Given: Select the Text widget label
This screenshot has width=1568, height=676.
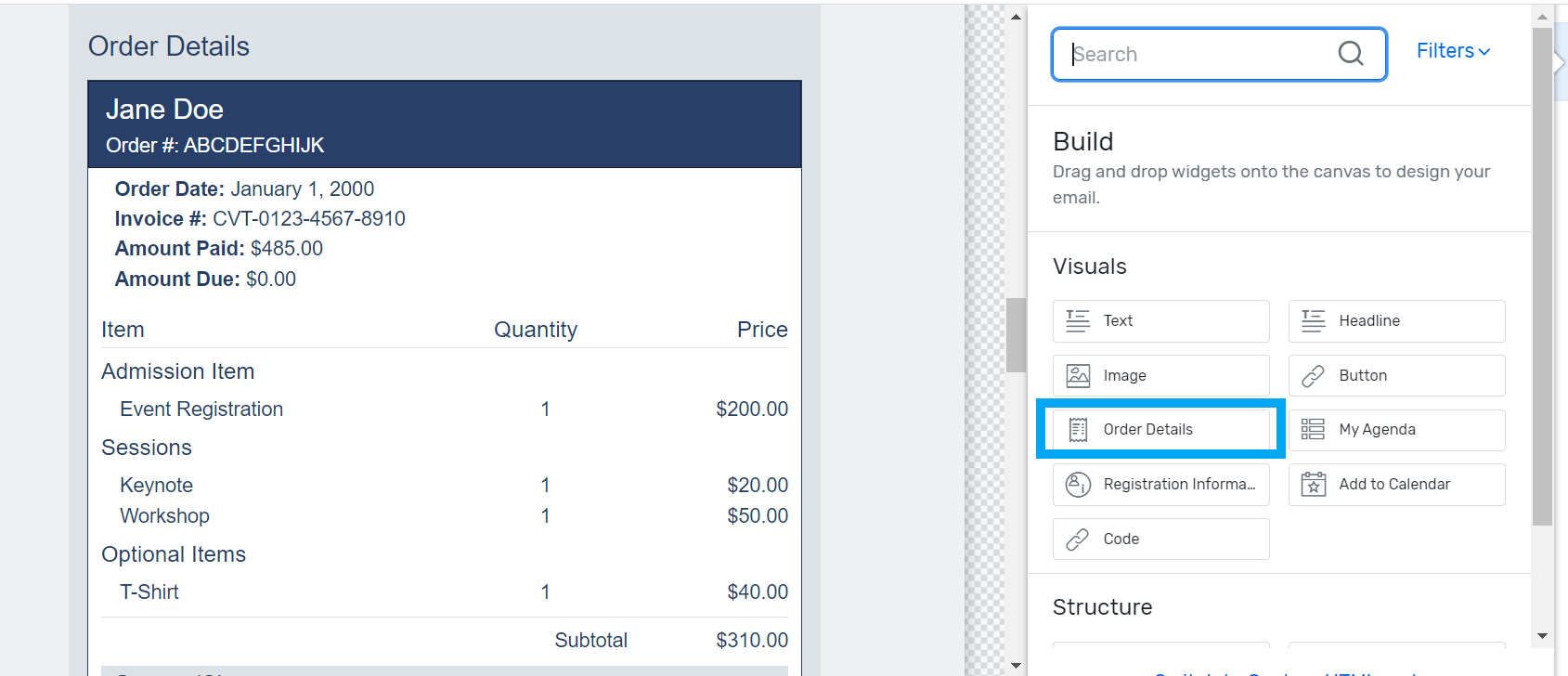Looking at the screenshot, I should point(1118,320).
